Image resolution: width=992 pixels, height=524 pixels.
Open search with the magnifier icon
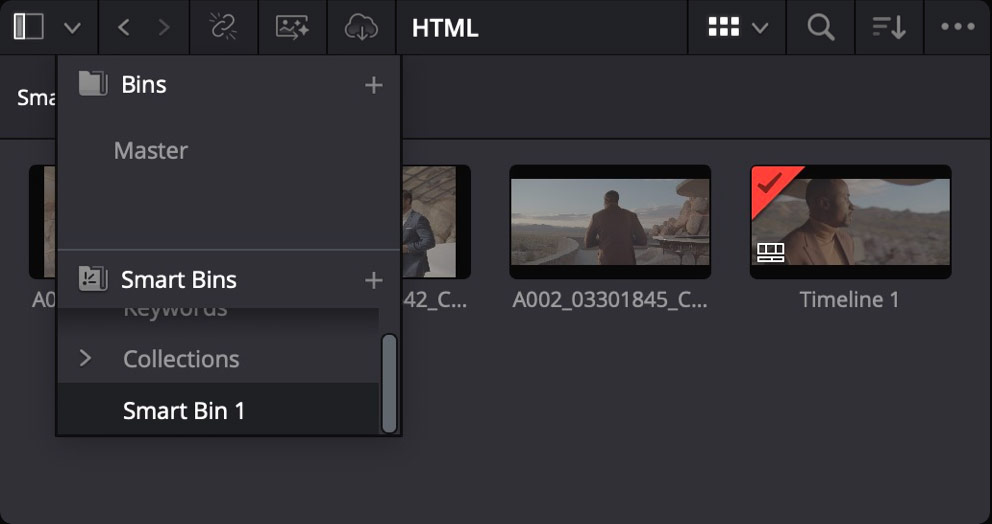[821, 27]
